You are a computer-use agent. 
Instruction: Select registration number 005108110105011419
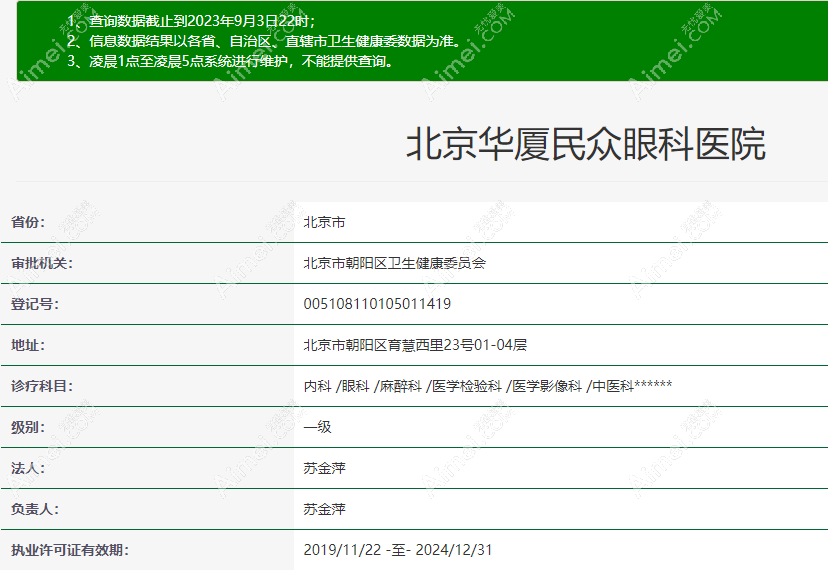(x=377, y=304)
